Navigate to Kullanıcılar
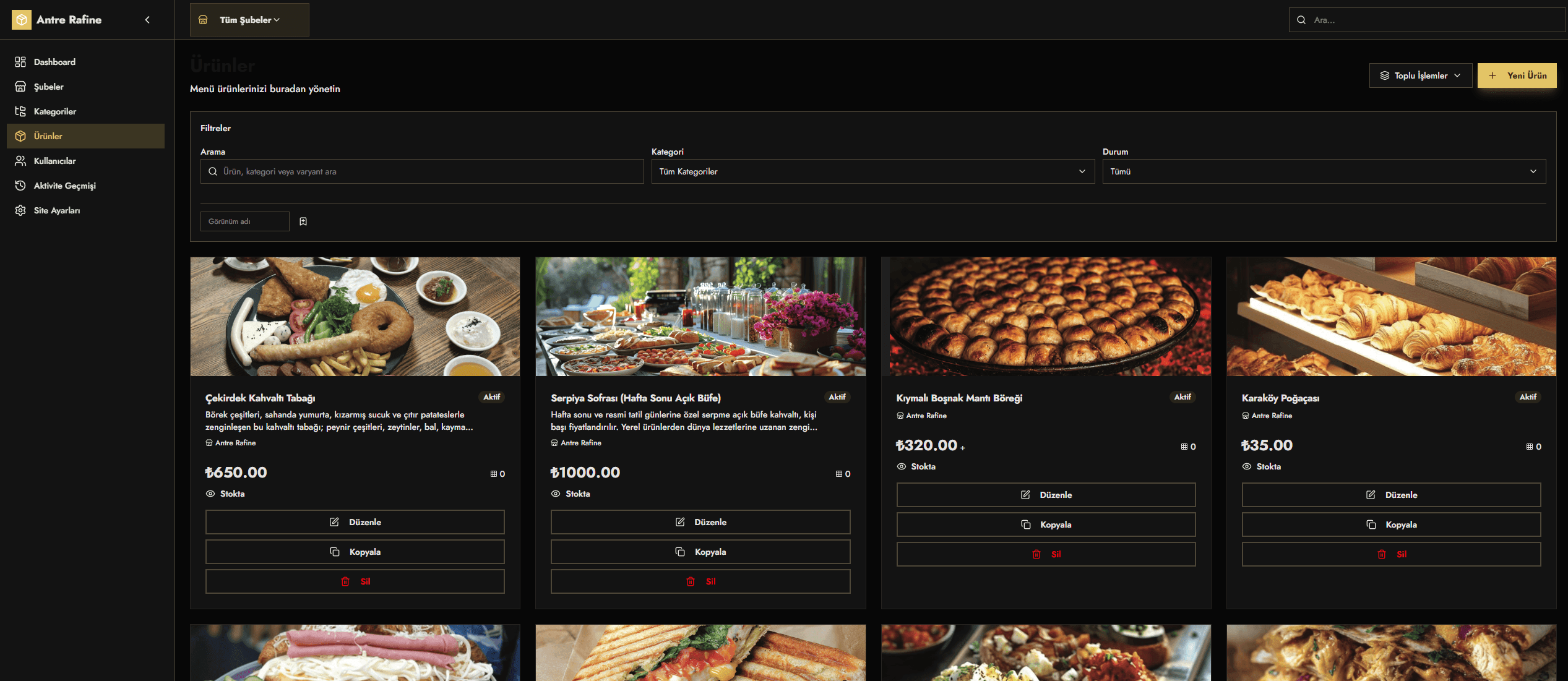1568x681 pixels. [85, 161]
